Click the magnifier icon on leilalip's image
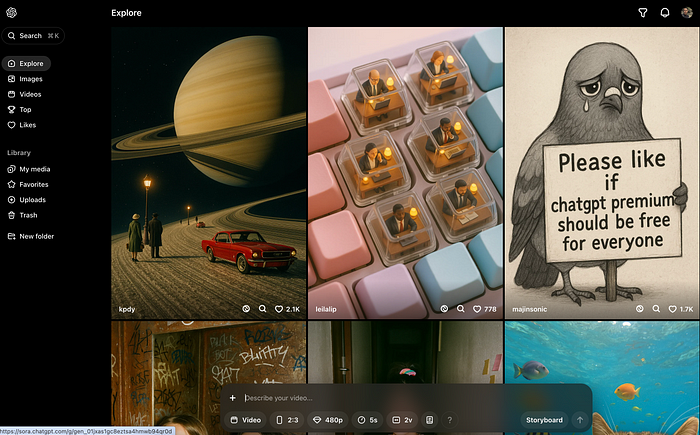The height and width of the screenshot is (435, 700). pos(460,309)
